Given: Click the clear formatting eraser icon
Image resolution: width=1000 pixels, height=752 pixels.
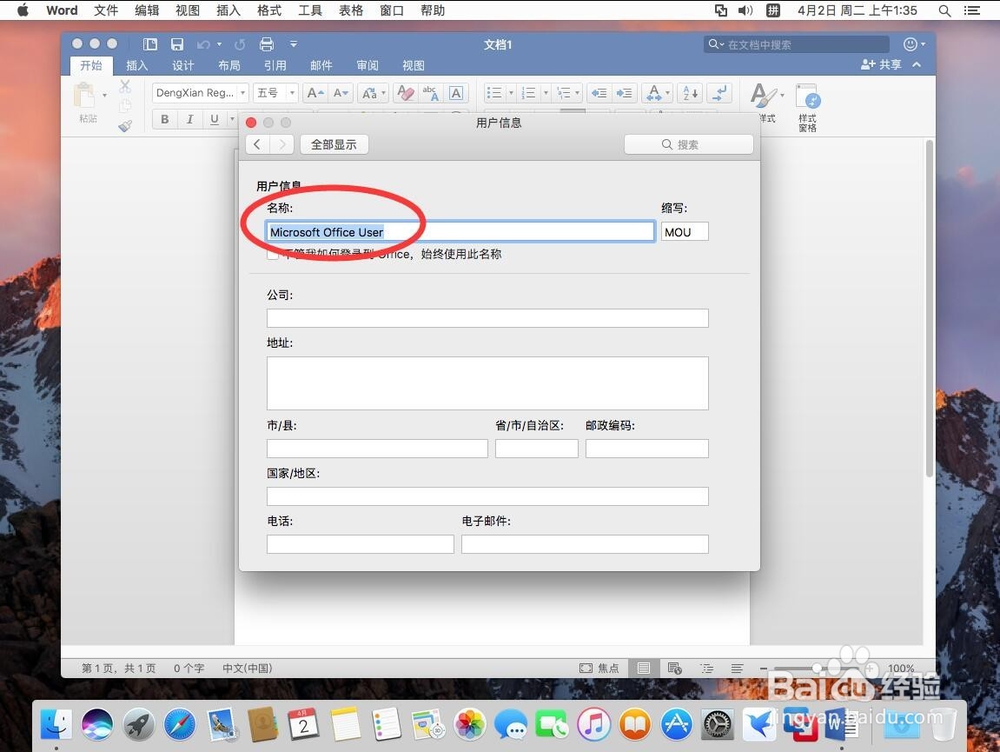Looking at the screenshot, I should coord(405,93).
